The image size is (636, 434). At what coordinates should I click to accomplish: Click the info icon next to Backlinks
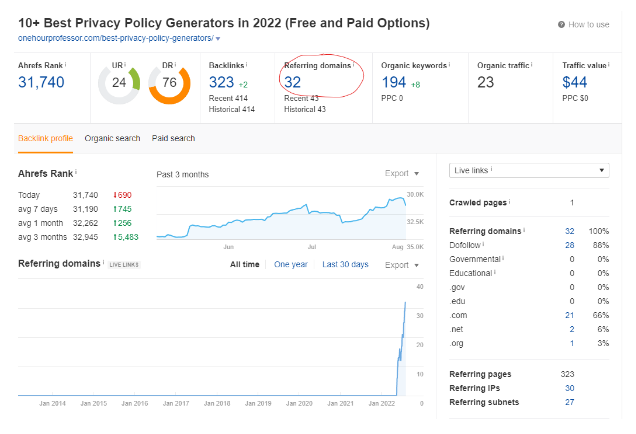247,64
